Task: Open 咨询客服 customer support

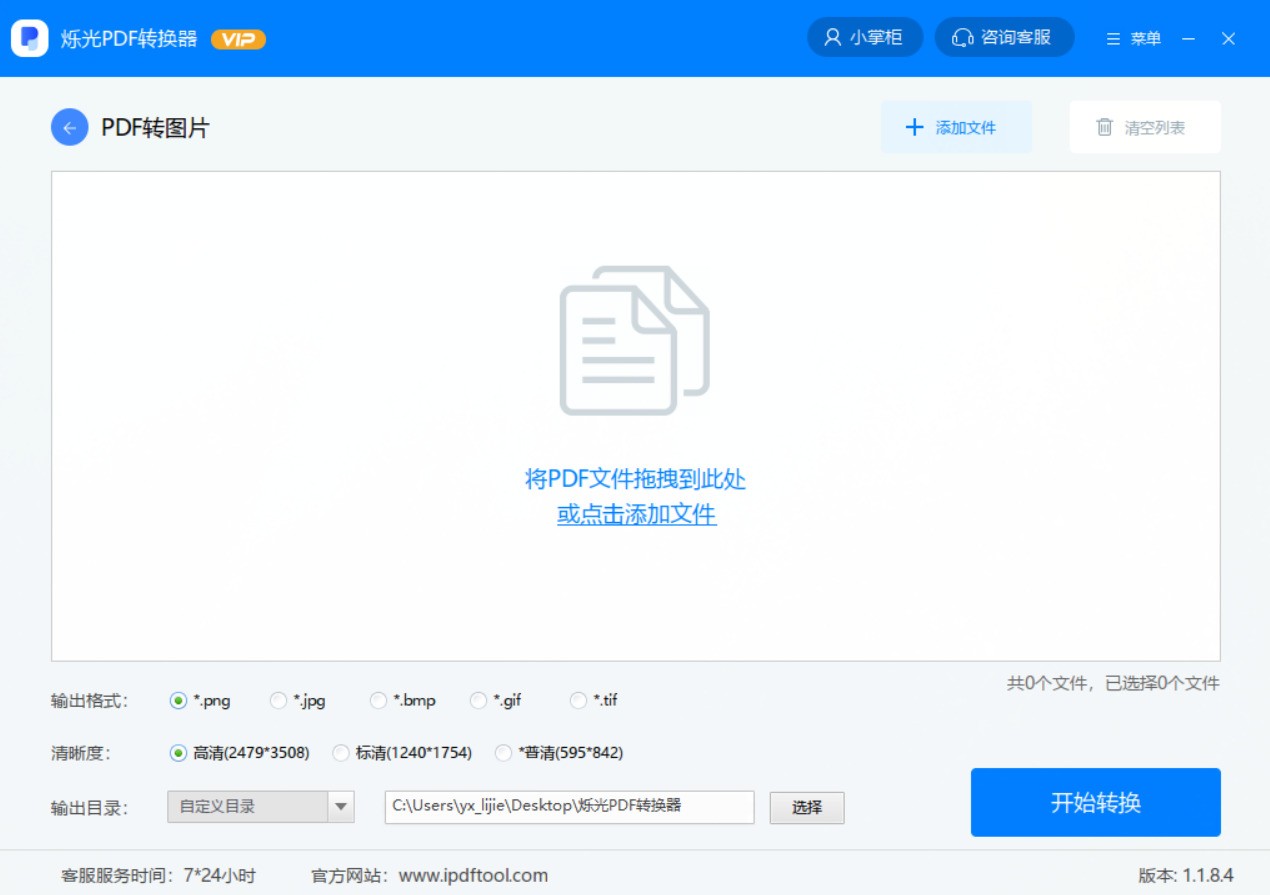Action: [x=1004, y=38]
